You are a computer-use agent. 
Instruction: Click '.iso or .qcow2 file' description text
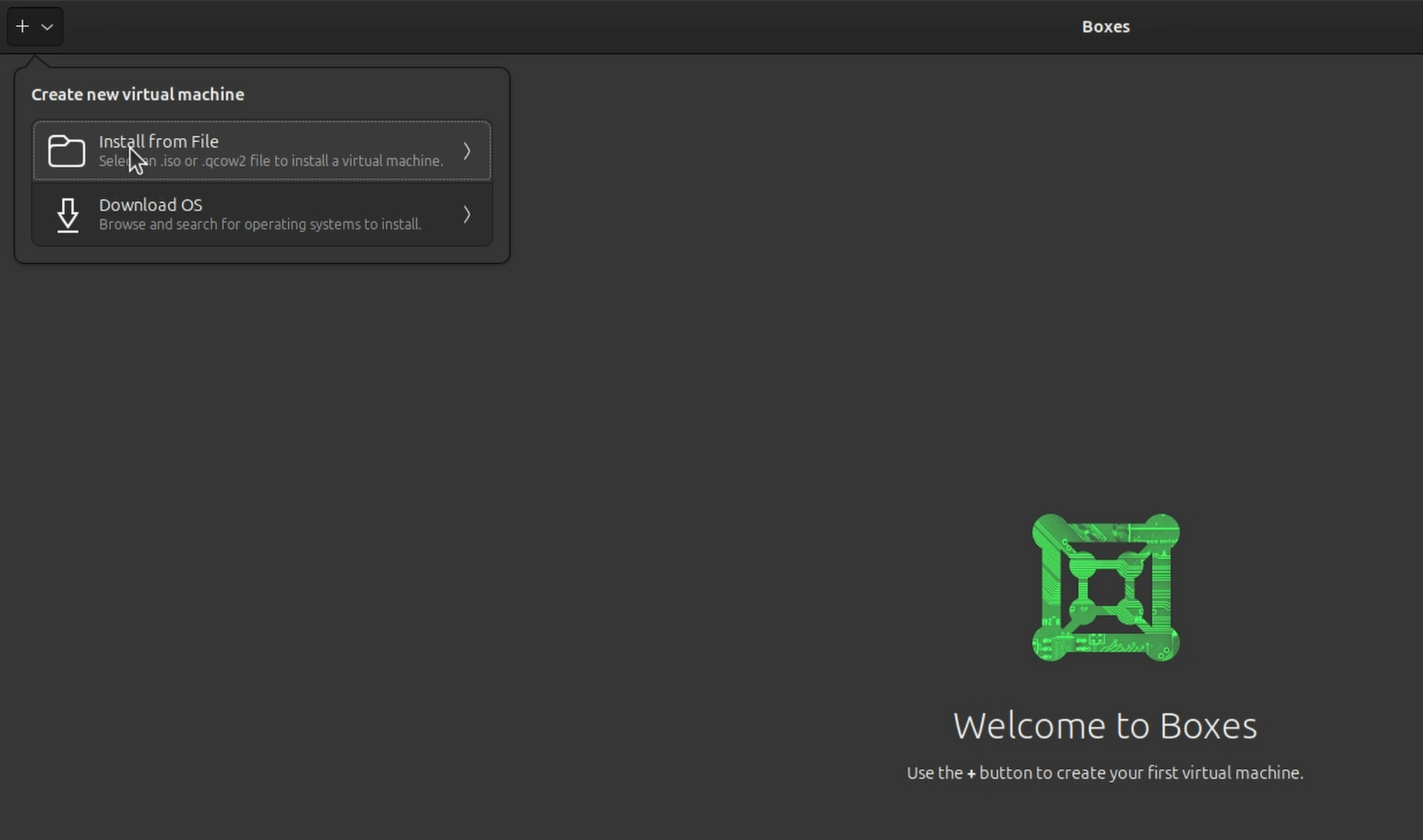271,161
